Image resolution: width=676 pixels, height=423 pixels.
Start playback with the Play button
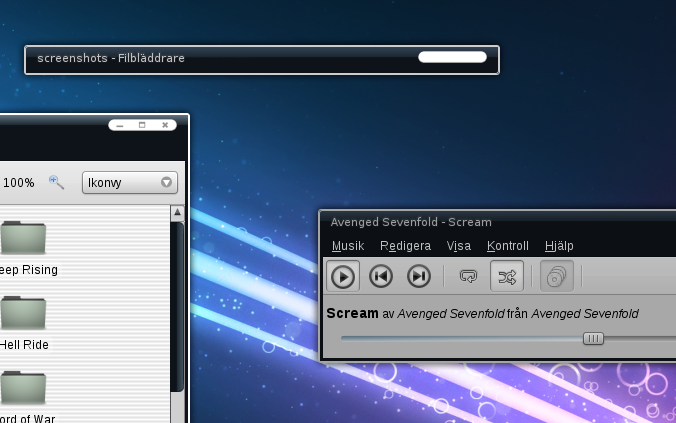pos(343,276)
